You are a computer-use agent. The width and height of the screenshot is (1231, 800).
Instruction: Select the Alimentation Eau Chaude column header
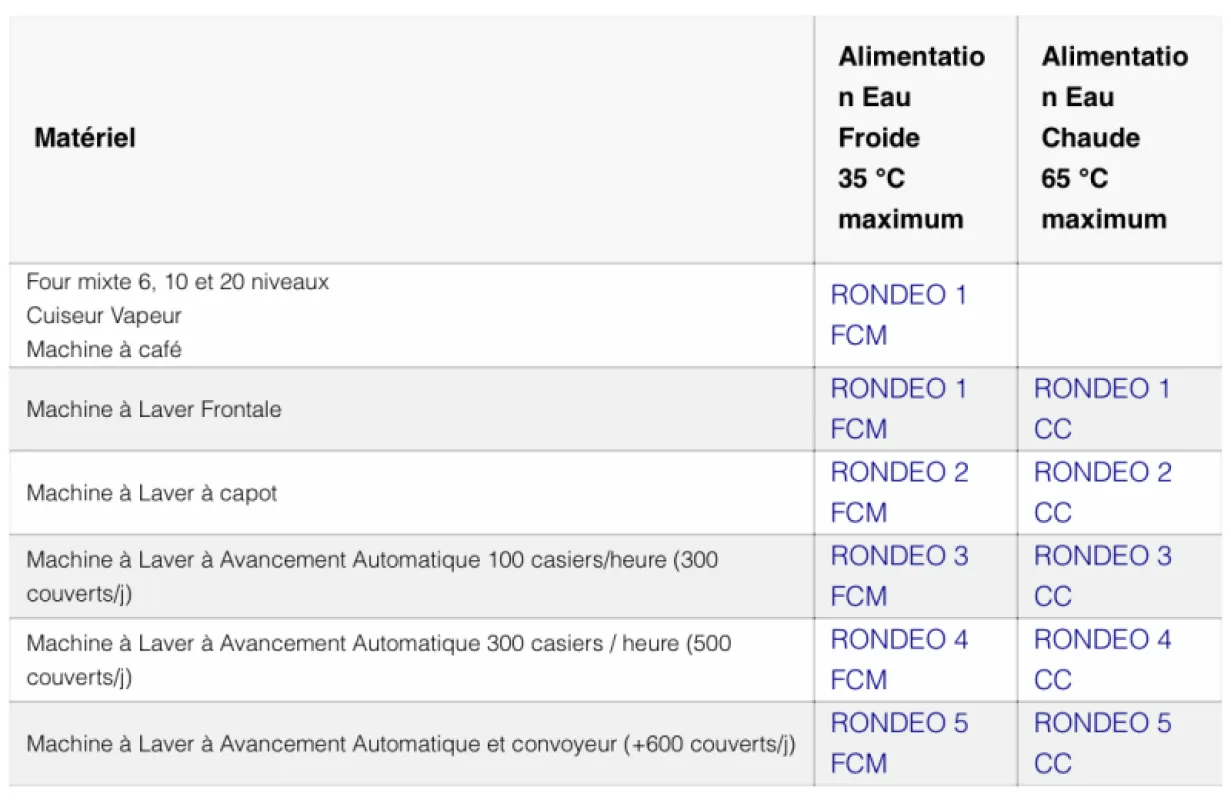(x=1114, y=138)
